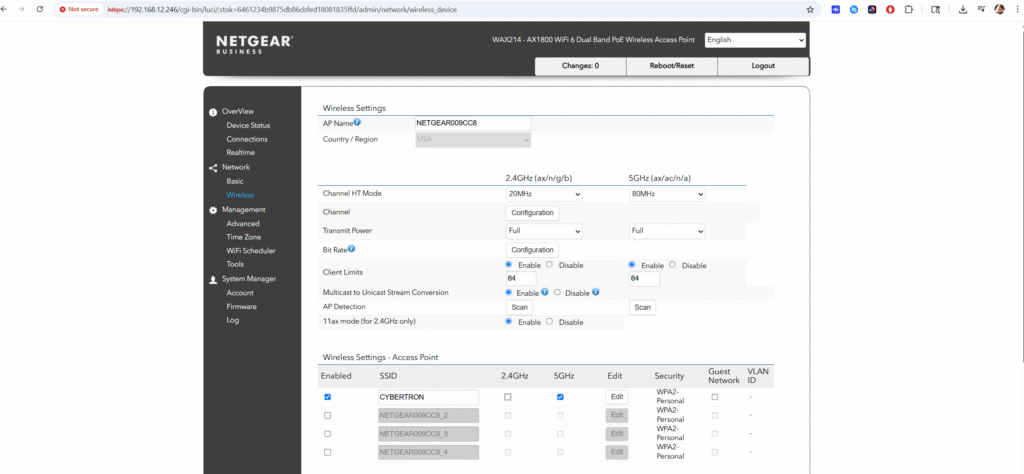Open Device Status in the sidebar
Image resolution: width=1024 pixels, height=474 pixels.
248,125
